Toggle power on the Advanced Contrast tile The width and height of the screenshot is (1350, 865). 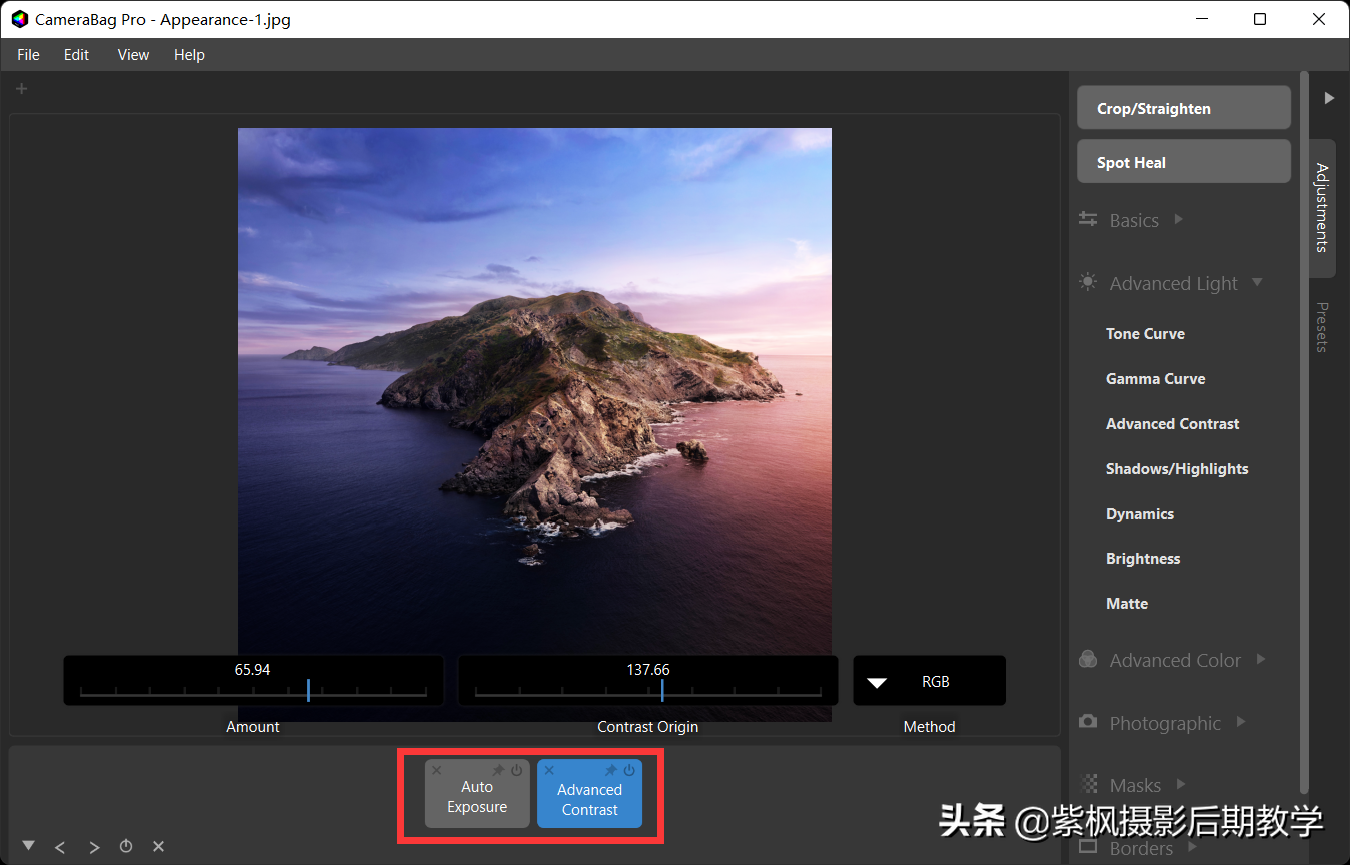coord(629,770)
